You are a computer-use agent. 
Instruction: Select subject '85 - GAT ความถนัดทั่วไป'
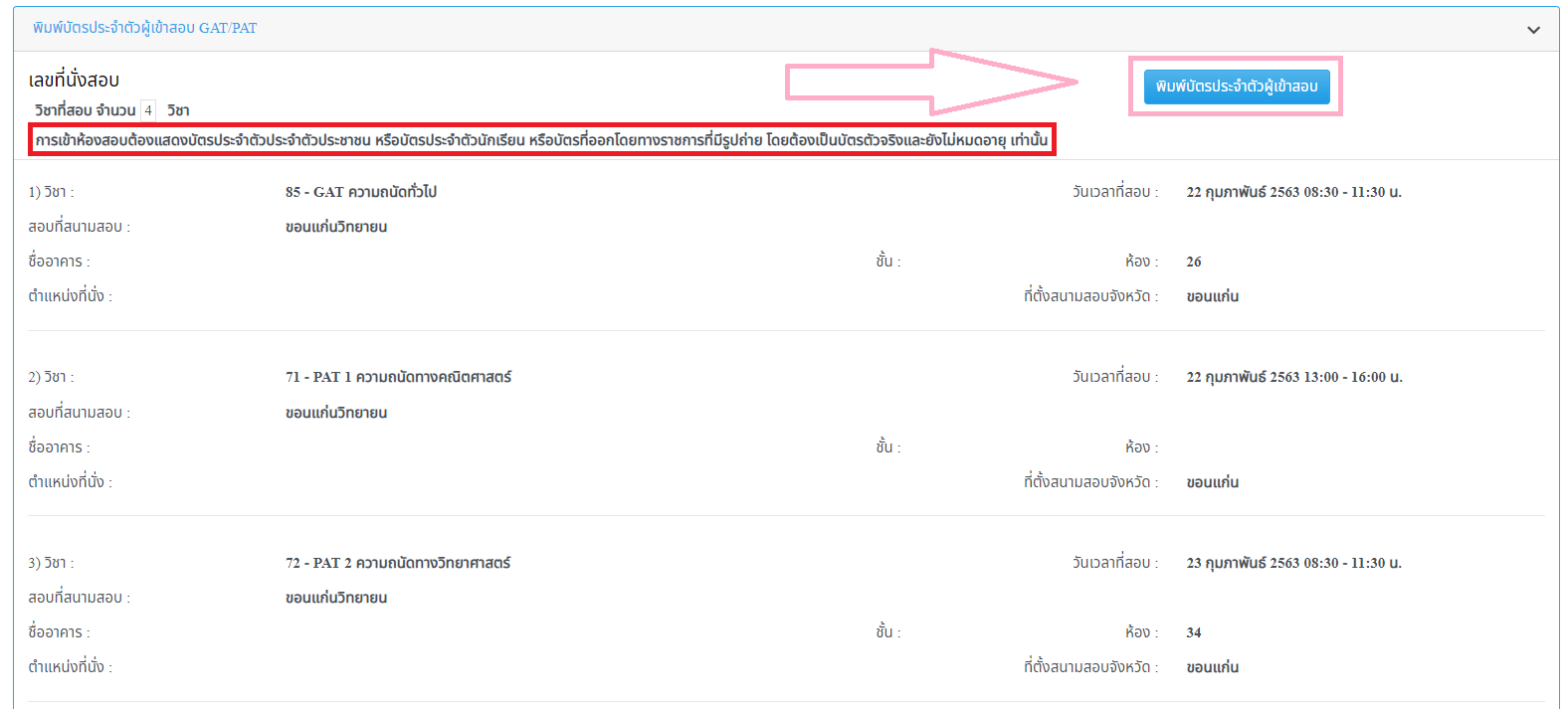pyautogui.click(x=361, y=192)
